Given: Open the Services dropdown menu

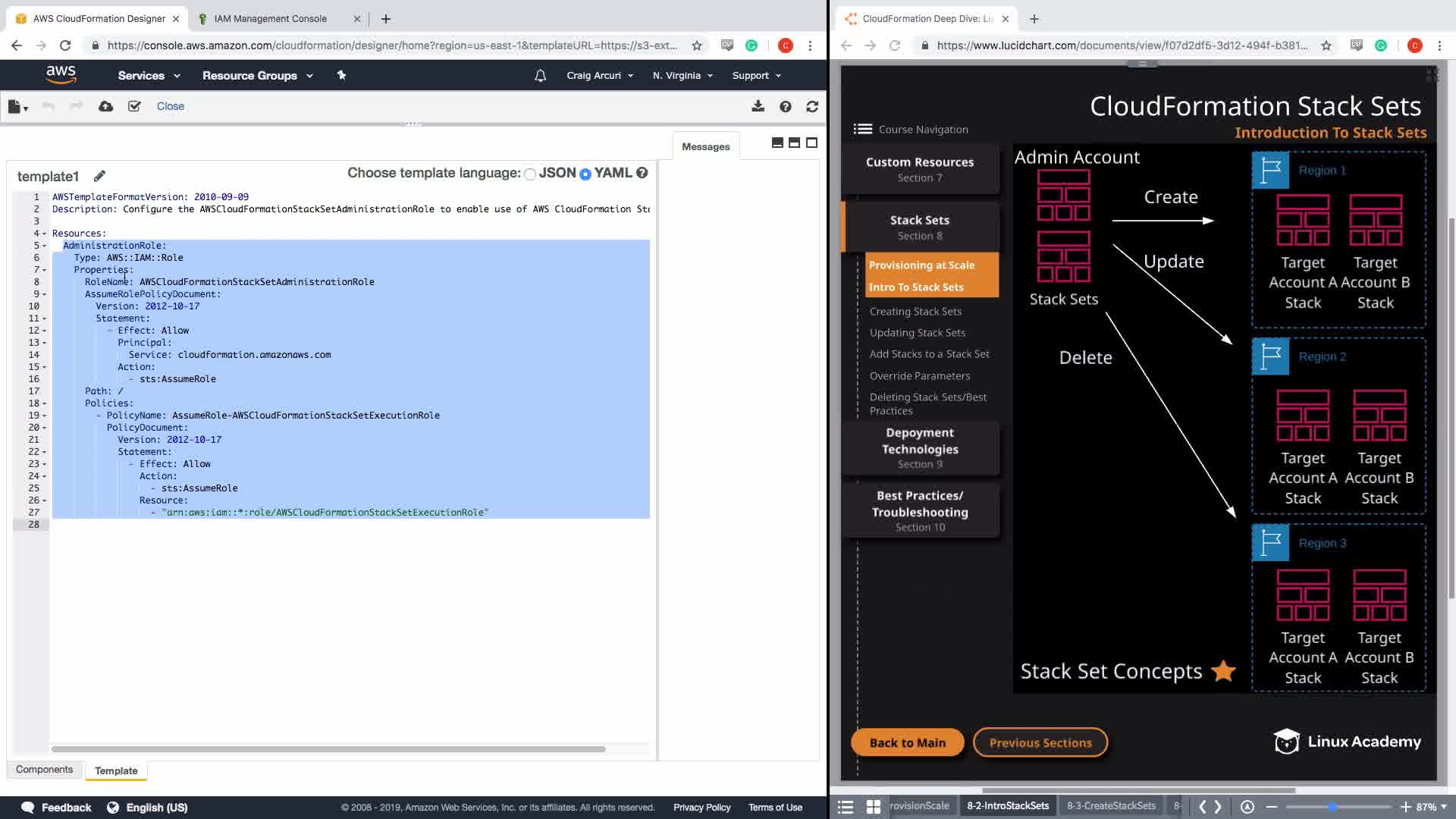Looking at the screenshot, I should point(149,76).
